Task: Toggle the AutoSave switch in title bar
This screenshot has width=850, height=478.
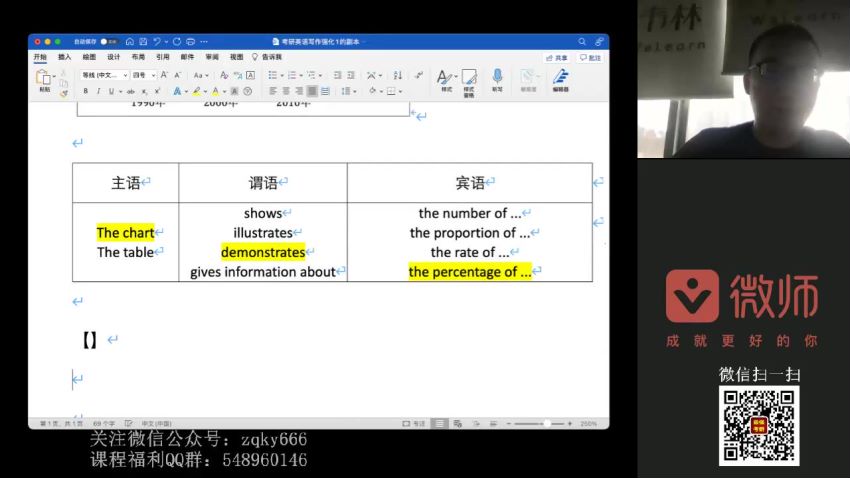Action: 109,42
